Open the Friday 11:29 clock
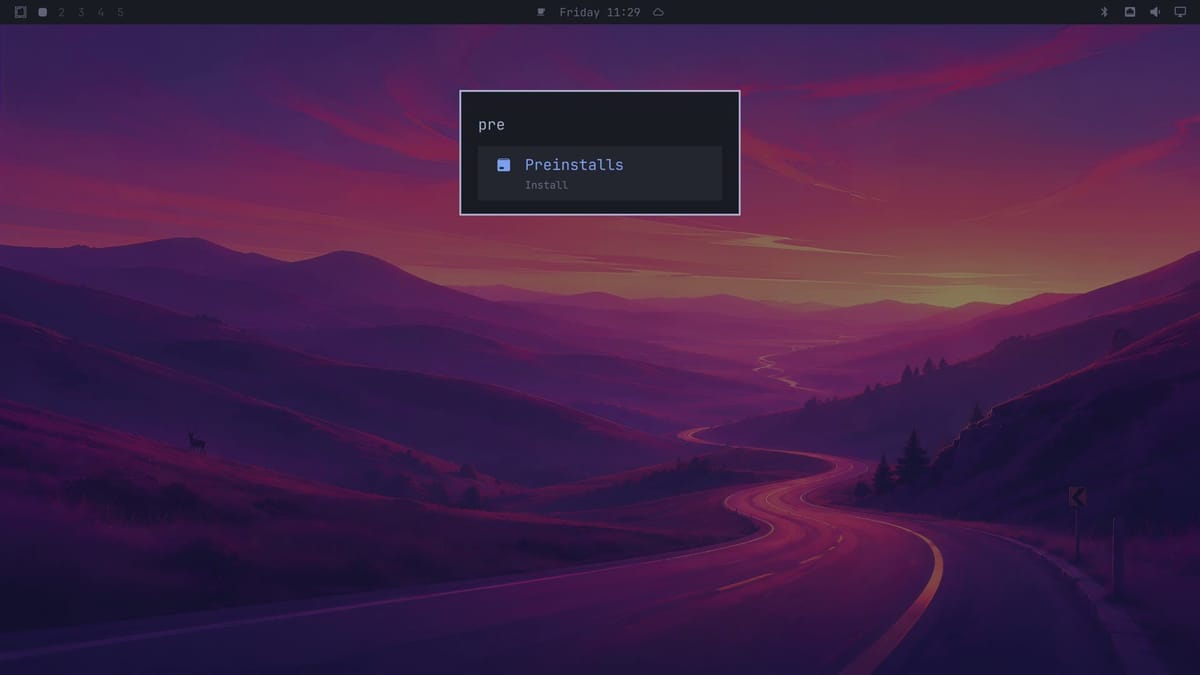Viewport: 1200px width, 675px height. (600, 12)
